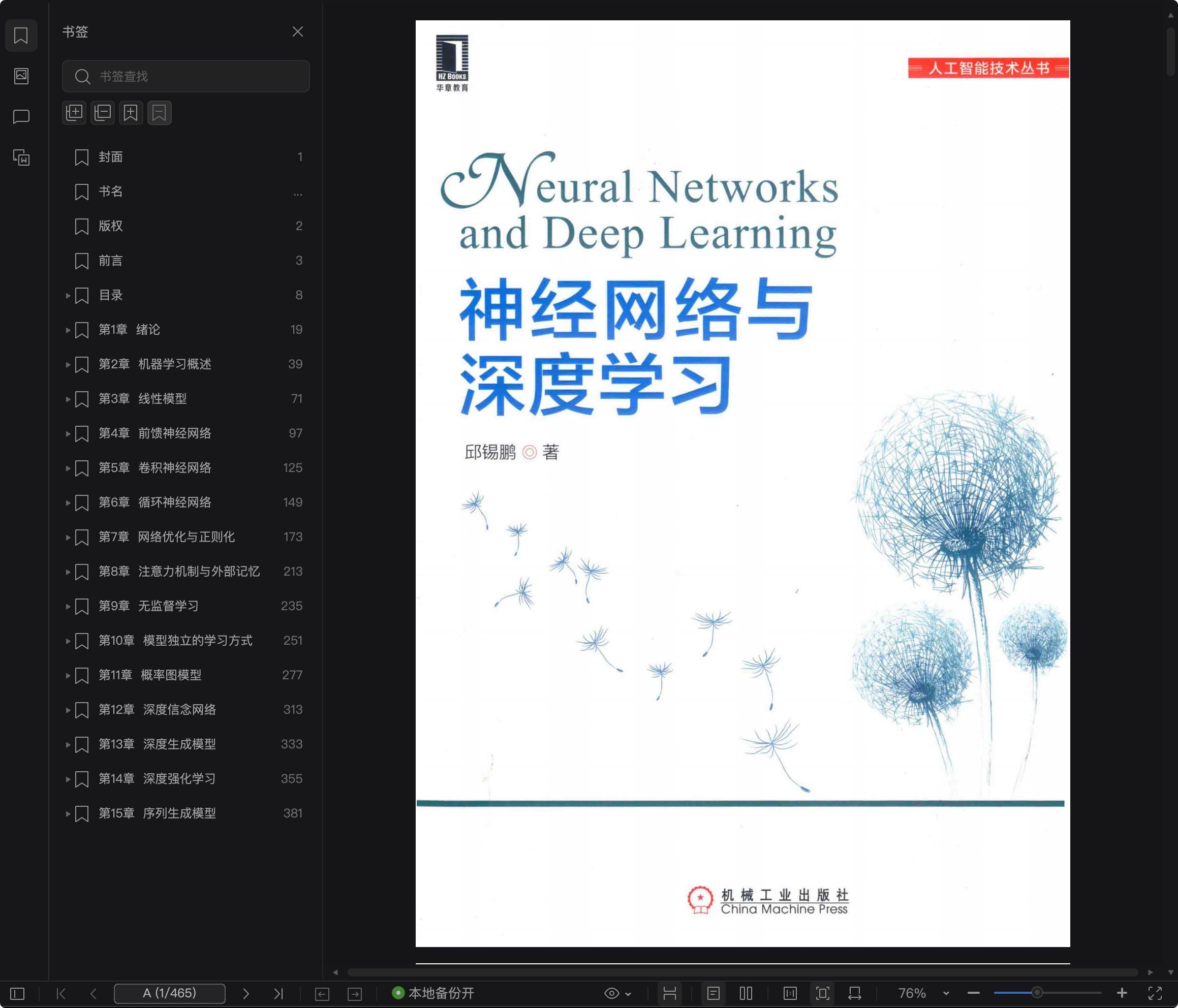This screenshot has width=1178, height=1008.
Task: Set actual size zoom icon
Action: click(790, 993)
